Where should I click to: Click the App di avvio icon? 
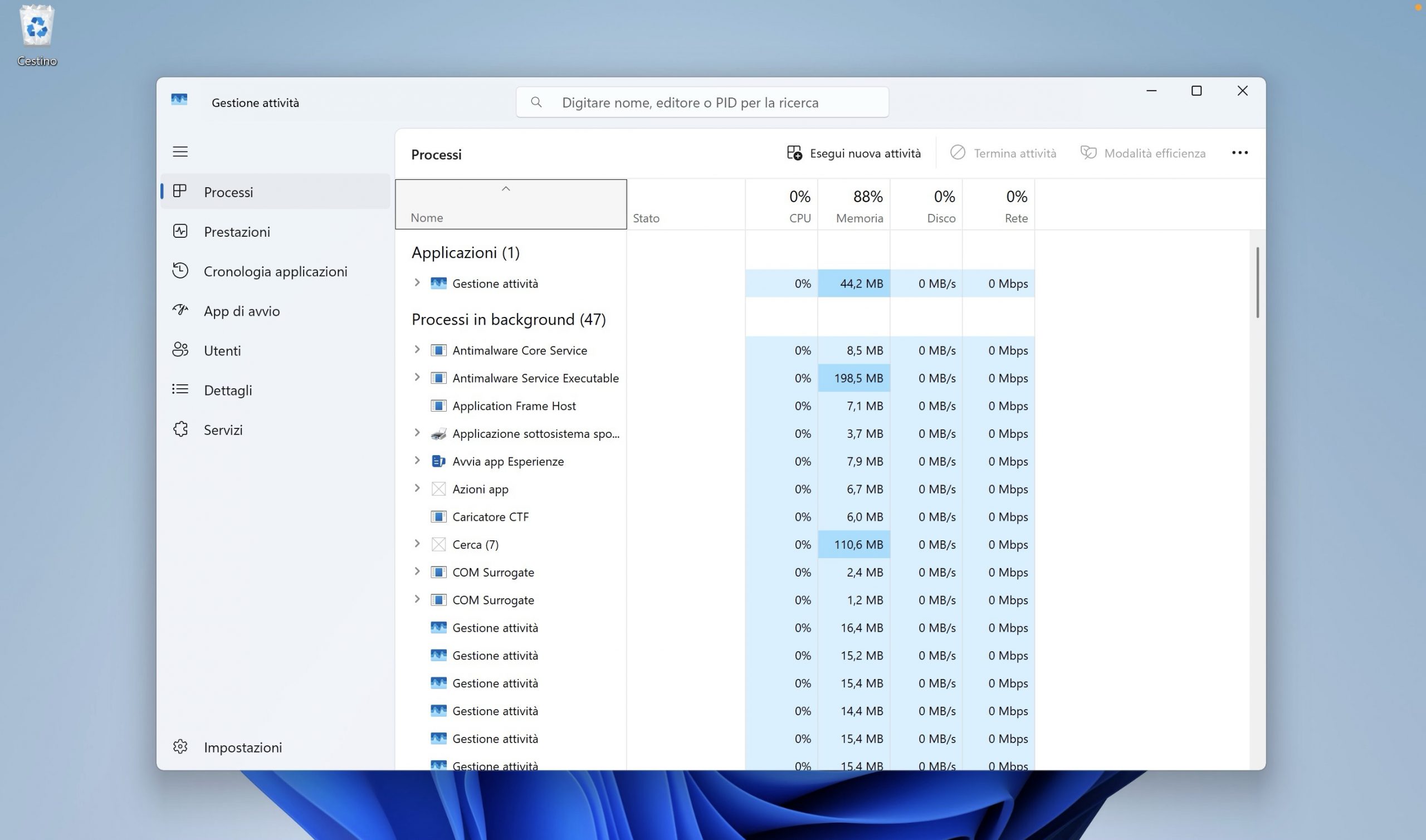click(180, 310)
